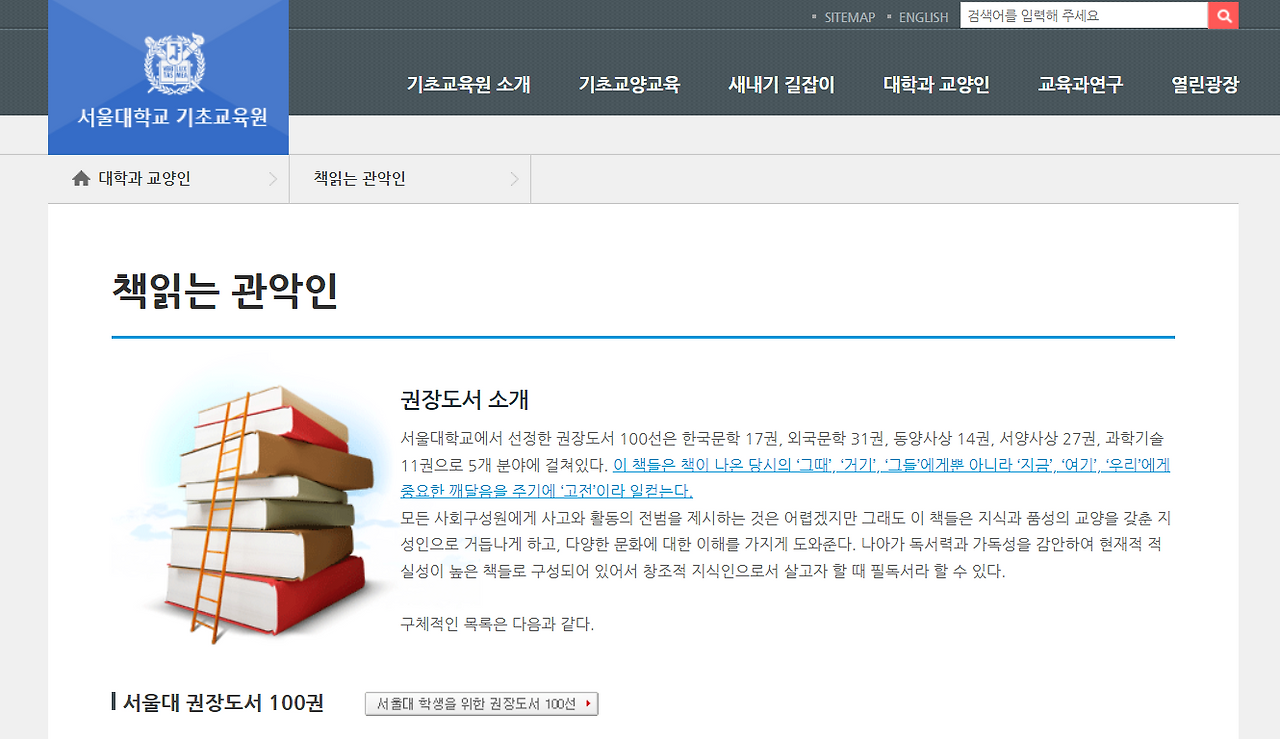Click the magnifying glass search icon
Image resolution: width=1280 pixels, height=739 pixels.
coord(1222,15)
